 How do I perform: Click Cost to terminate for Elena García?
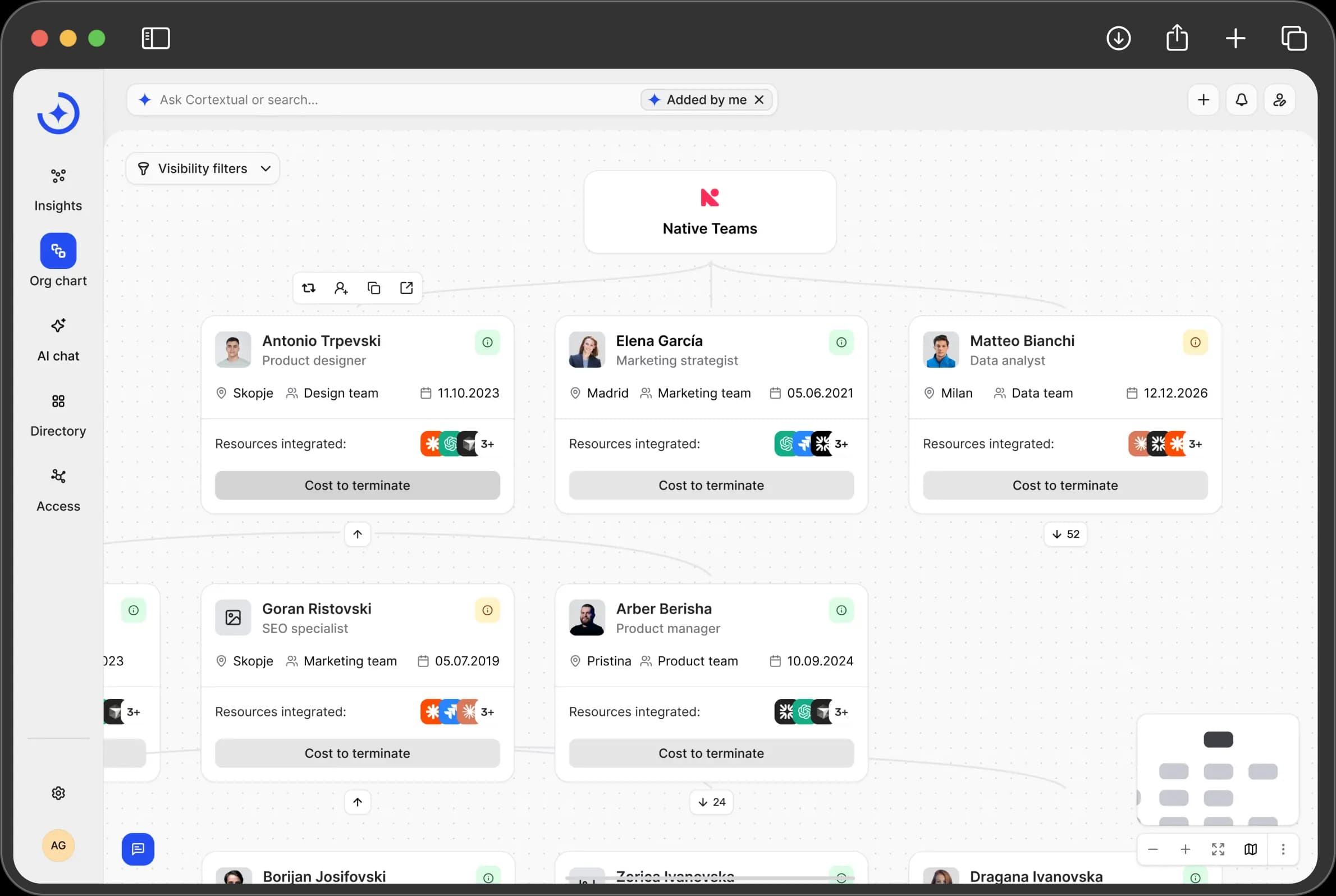pos(711,485)
